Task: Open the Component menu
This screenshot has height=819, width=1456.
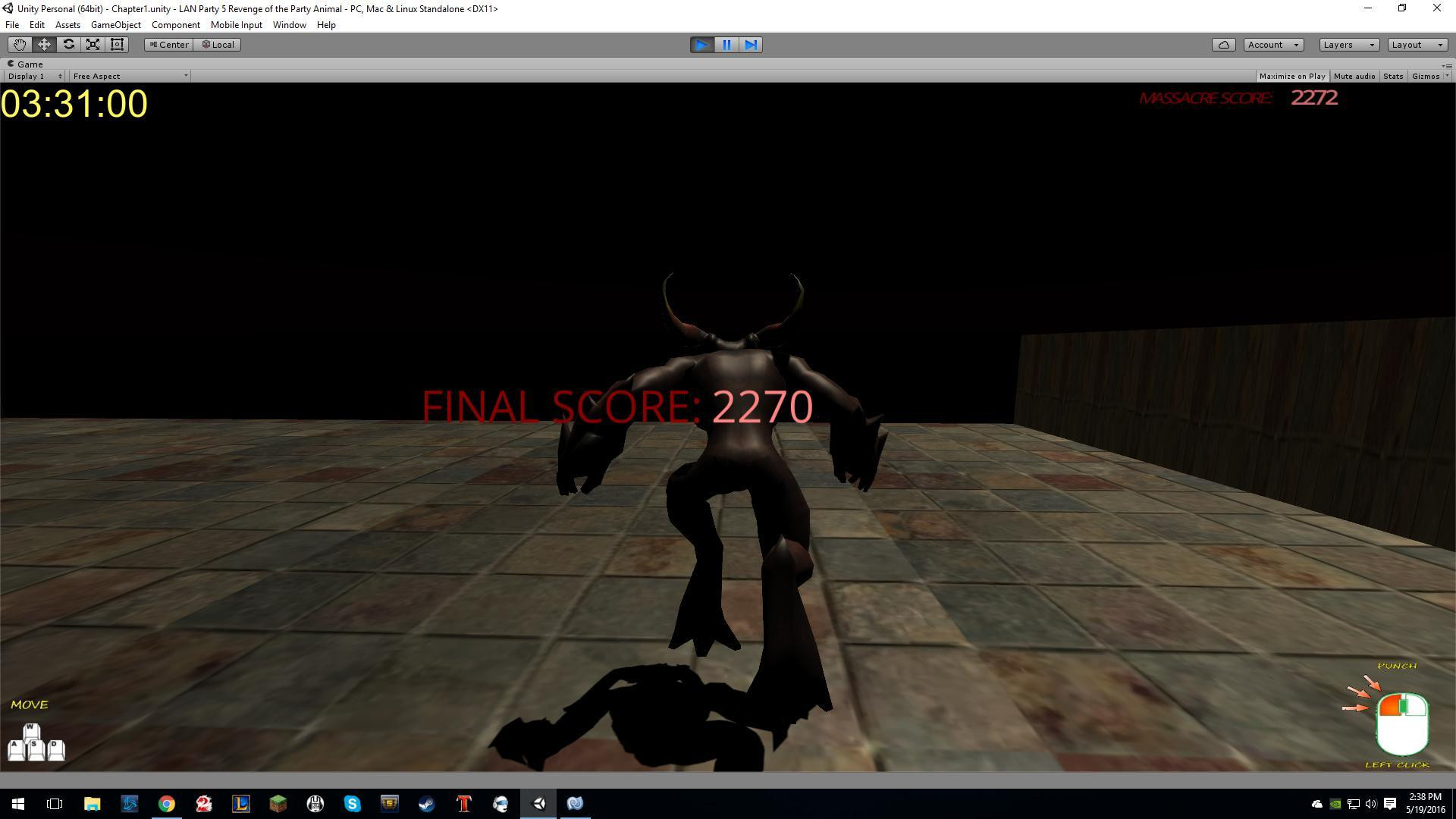Action: click(175, 25)
